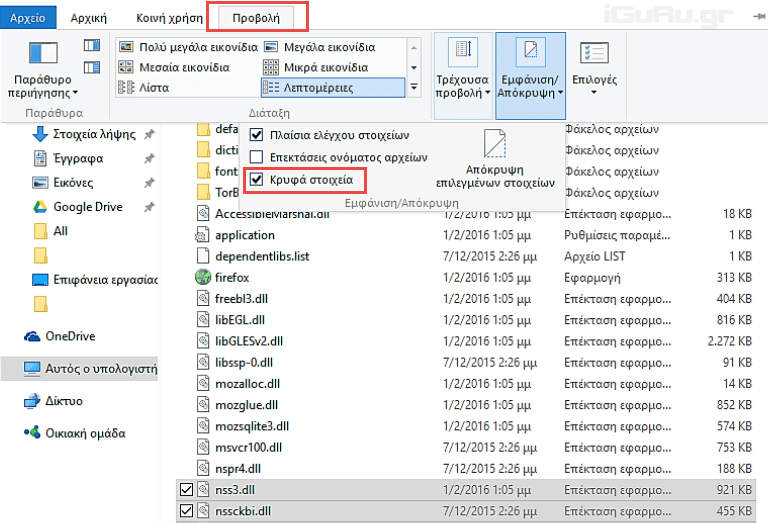768x523 pixels.
Task: Click layout gallery down arrow
Action: tap(414, 68)
